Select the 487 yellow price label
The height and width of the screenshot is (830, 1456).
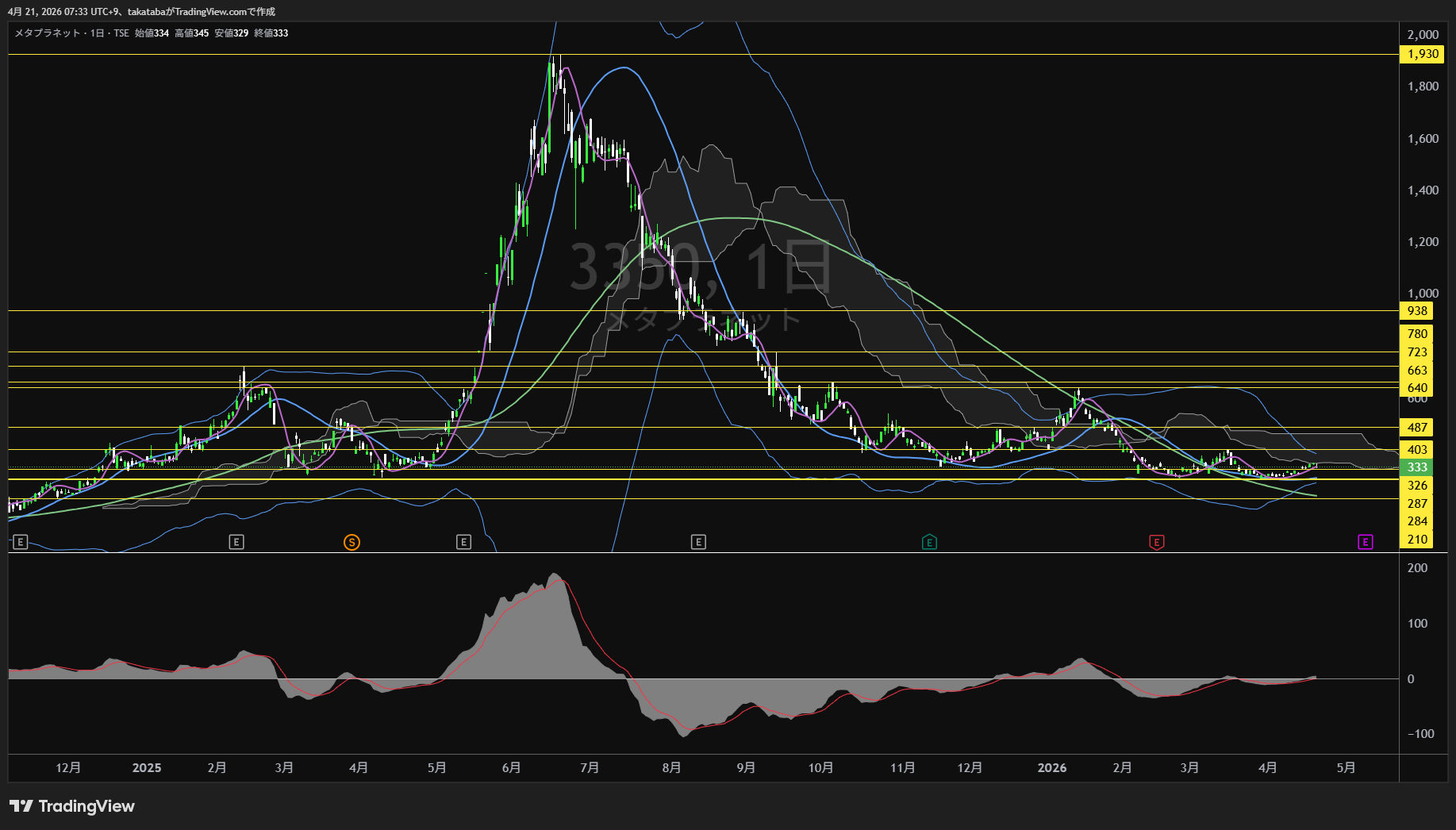pyautogui.click(x=1417, y=428)
